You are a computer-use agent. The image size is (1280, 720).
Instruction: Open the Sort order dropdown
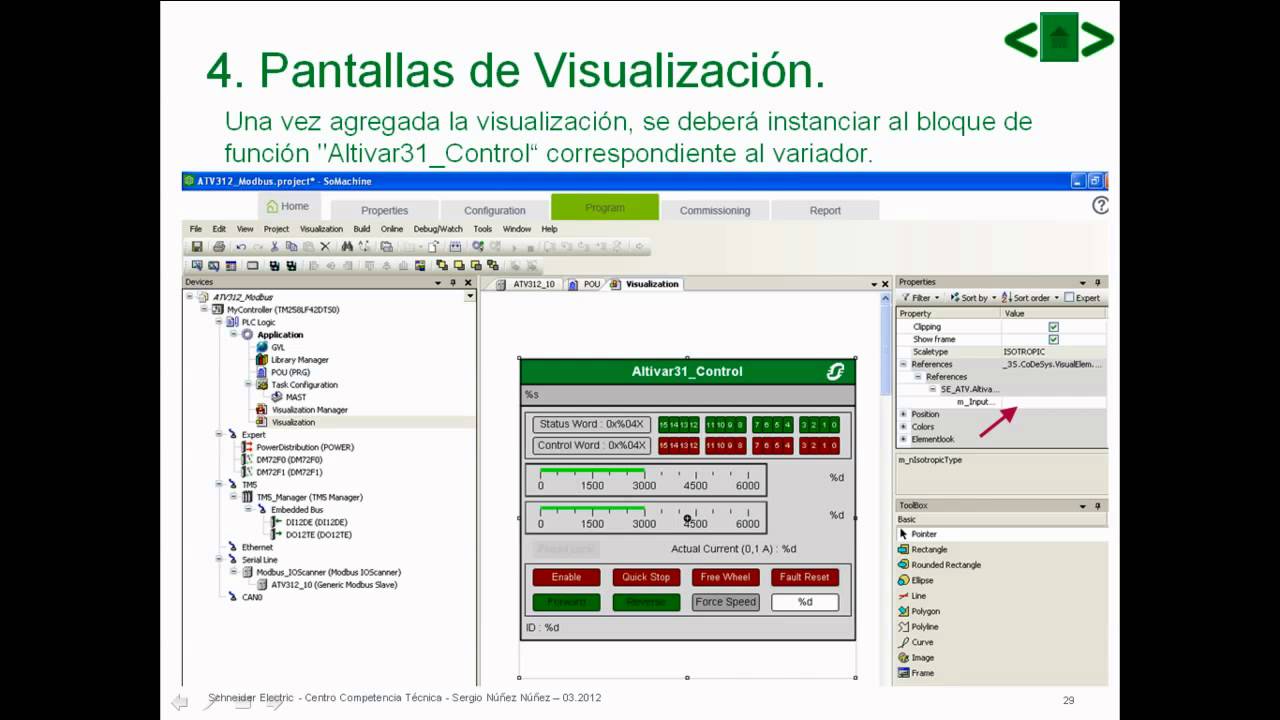tap(1030, 298)
